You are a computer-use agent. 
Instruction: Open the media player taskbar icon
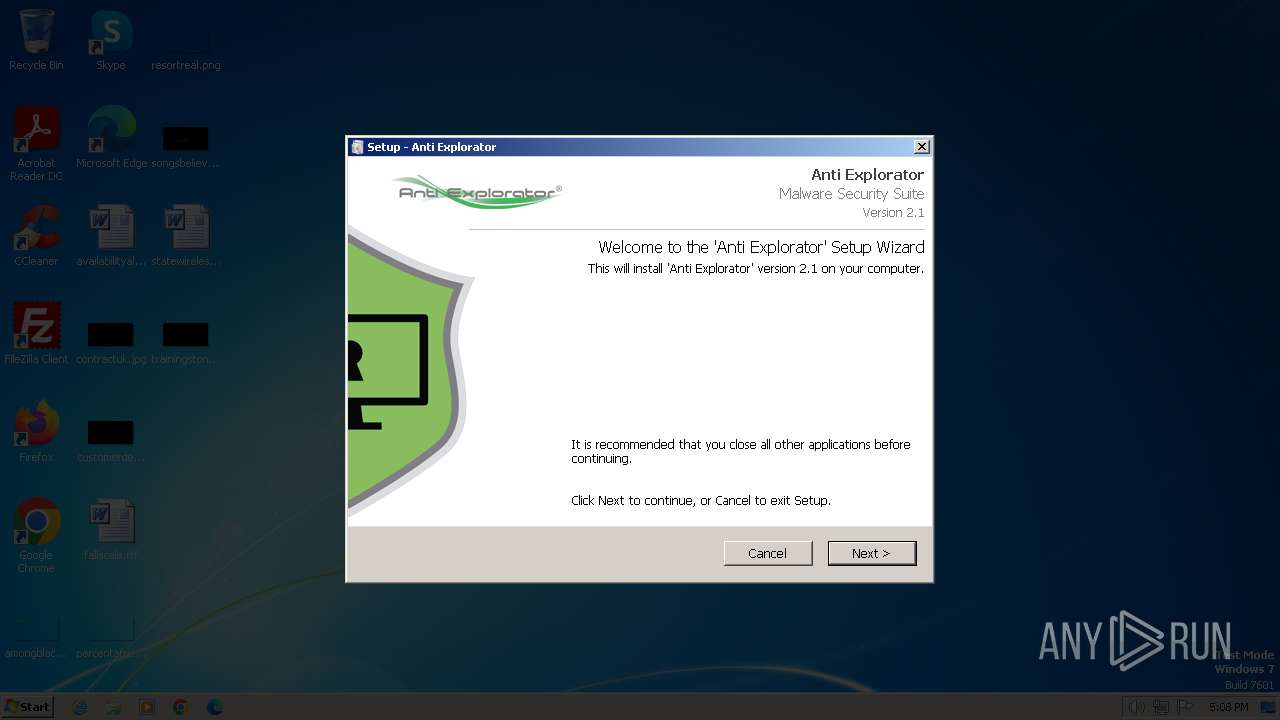pyautogui.click(x=147, y=707)
